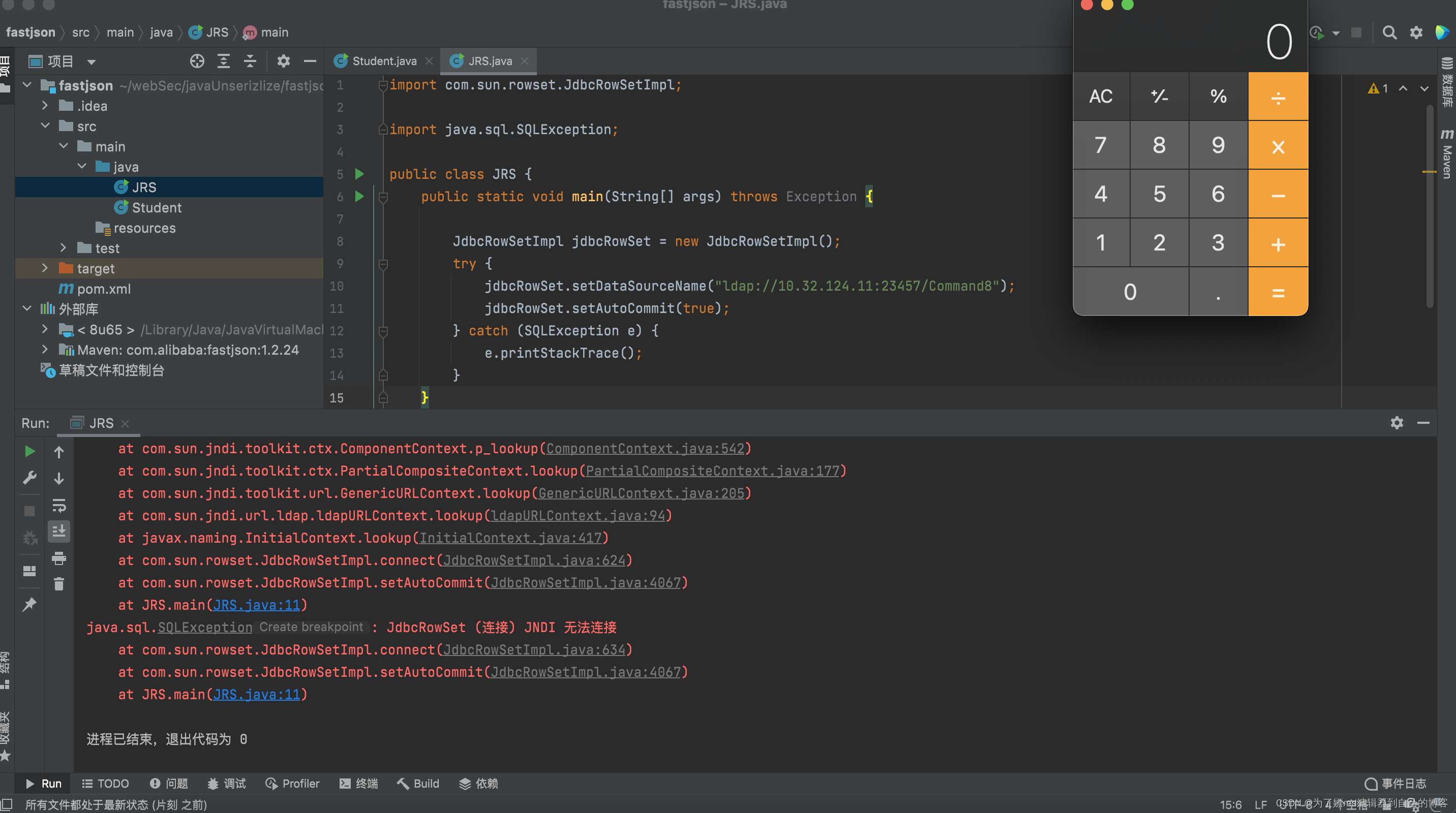
Task: Collapse the java folder
Action: (82, 167)
